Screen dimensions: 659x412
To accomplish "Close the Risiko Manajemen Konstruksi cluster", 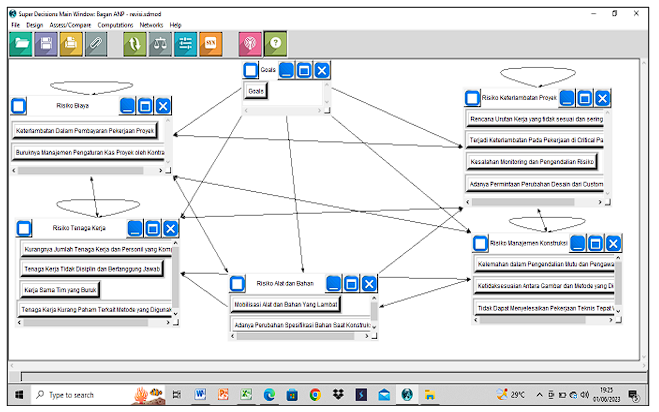I will click(613, 243).
